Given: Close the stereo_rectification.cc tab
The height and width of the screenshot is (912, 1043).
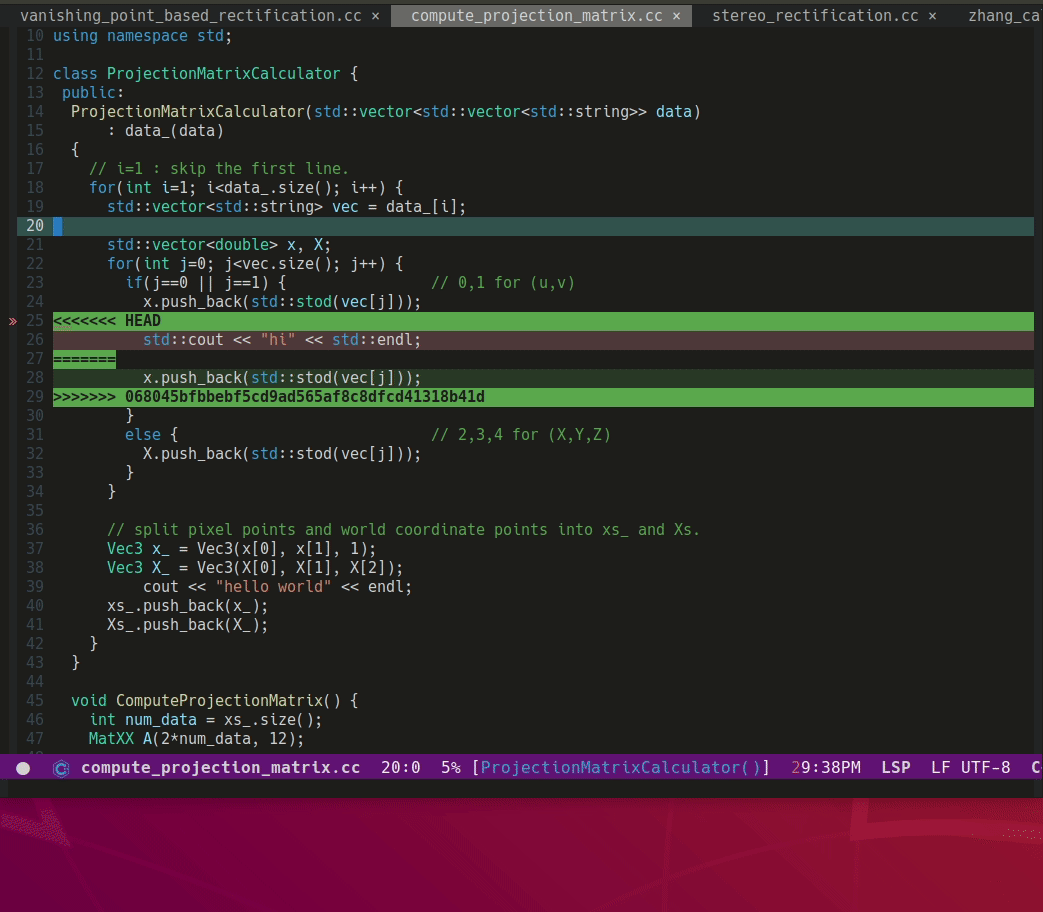Looking at the screenshot, I should [x=933, y=16].
